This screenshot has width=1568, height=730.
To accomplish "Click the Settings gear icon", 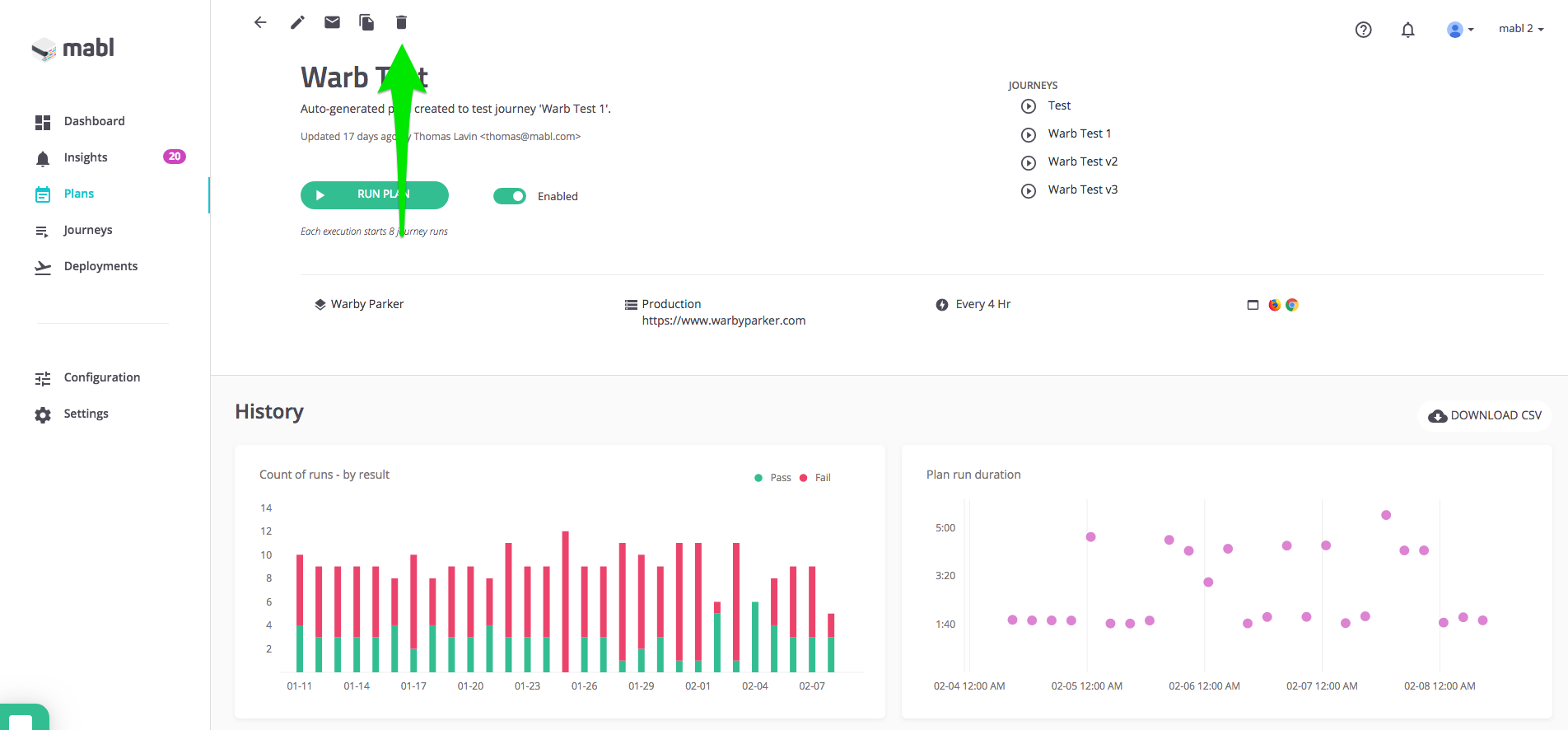I will [43, 415].
